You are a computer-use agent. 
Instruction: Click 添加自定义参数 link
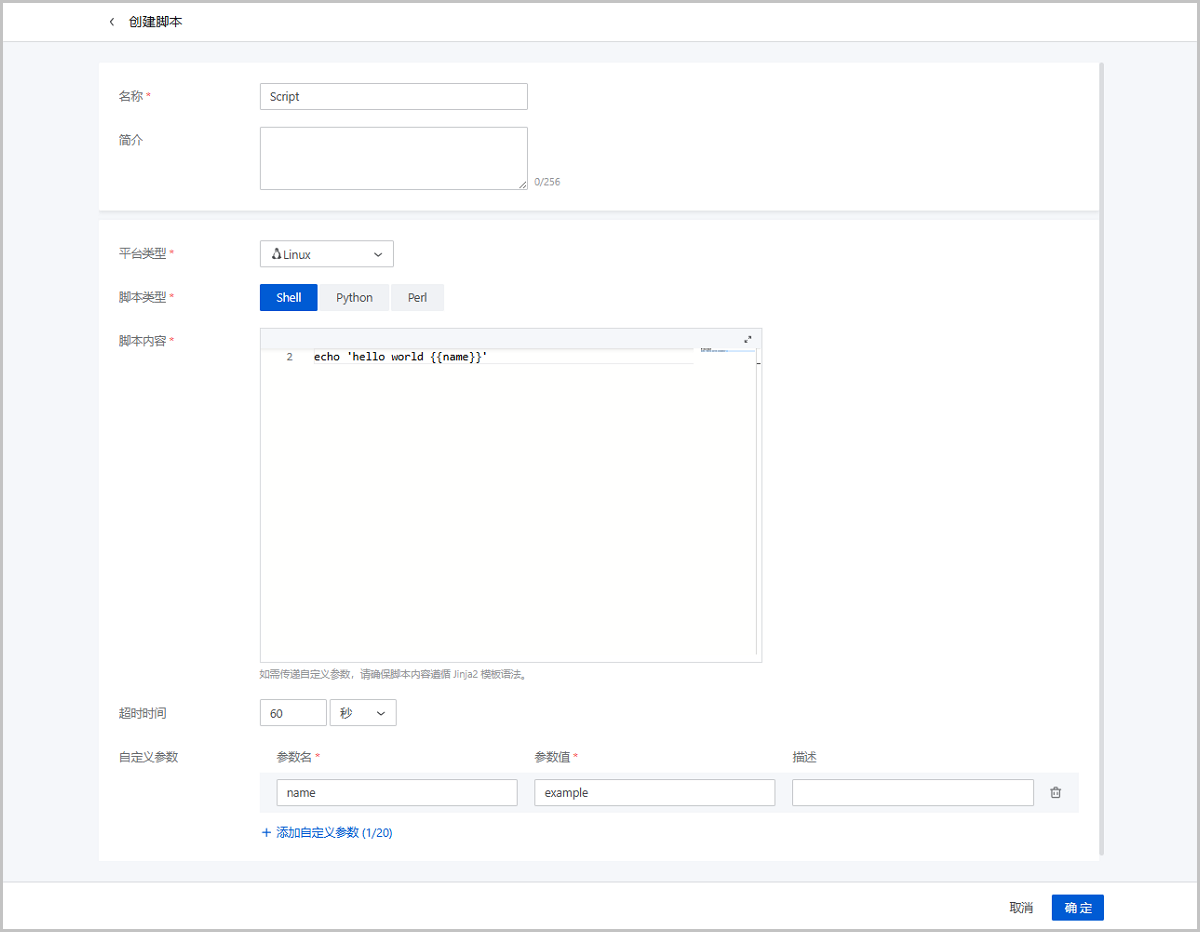(x=334, y=832)
